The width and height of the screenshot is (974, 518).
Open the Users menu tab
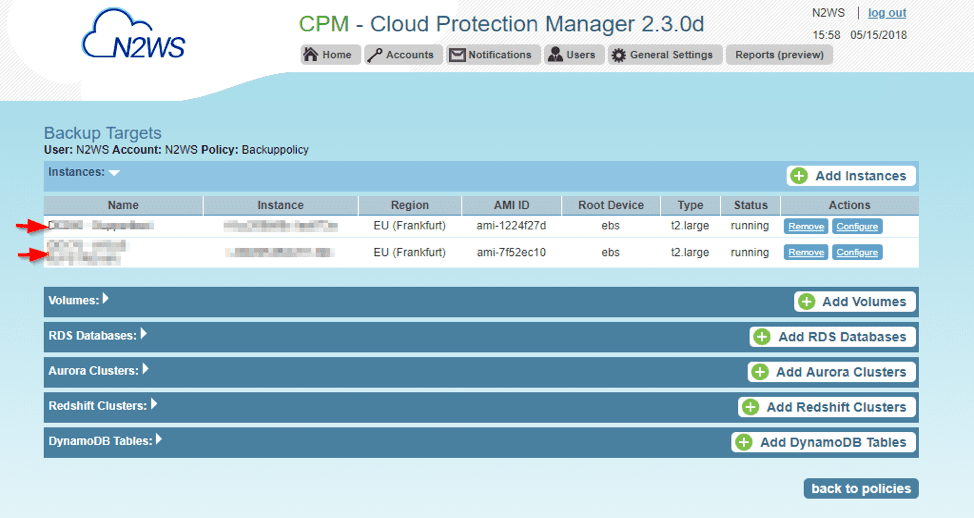[573, 55]
